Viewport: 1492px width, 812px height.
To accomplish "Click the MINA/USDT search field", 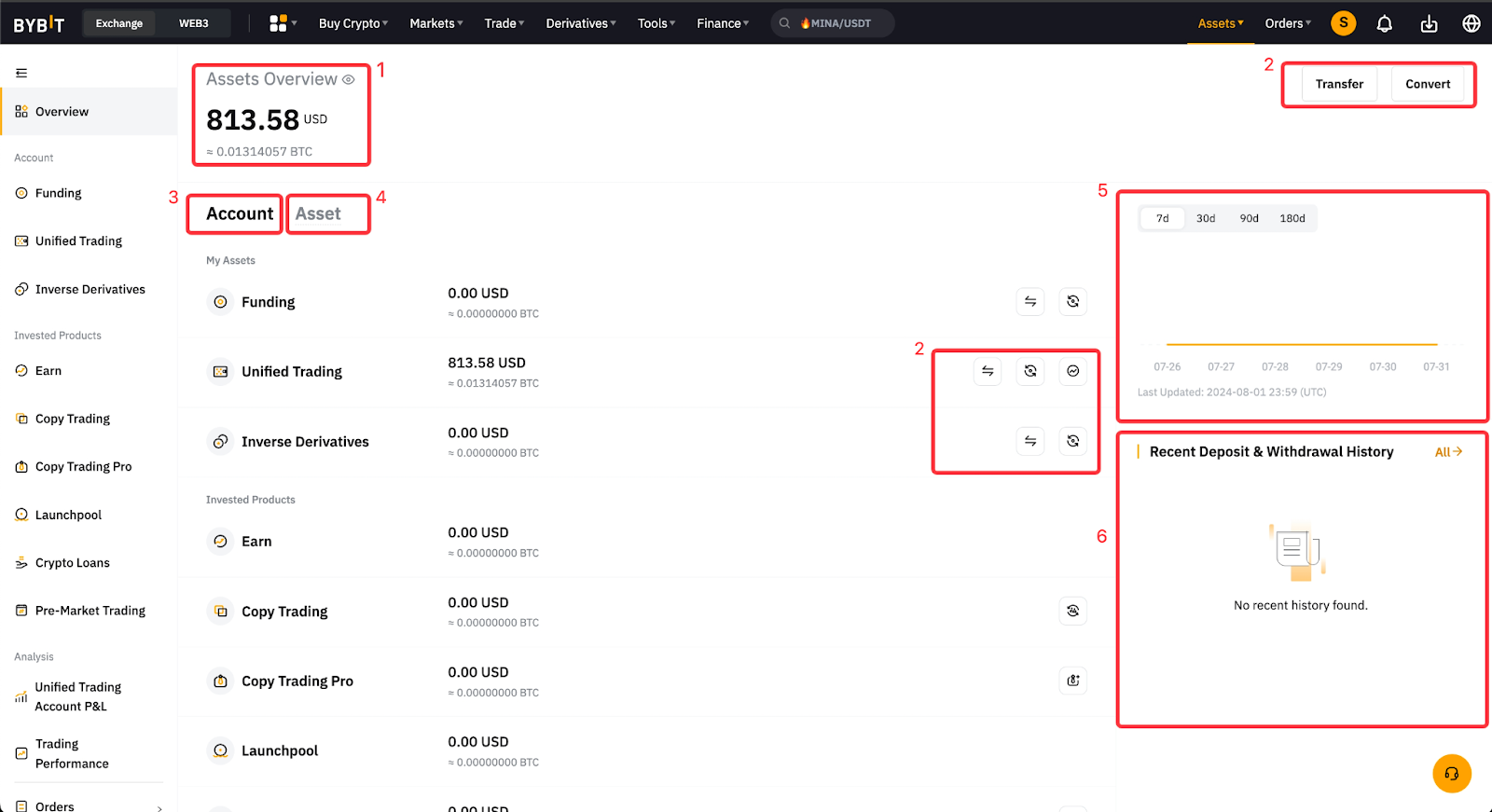I will pos(833,23).
